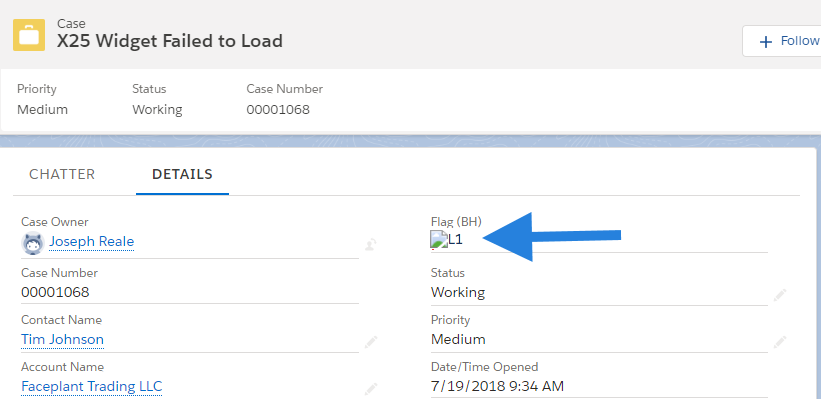Edit the Status field pencil icon
This screenshot has height=399, width=821.
click(x=780, y=295)
